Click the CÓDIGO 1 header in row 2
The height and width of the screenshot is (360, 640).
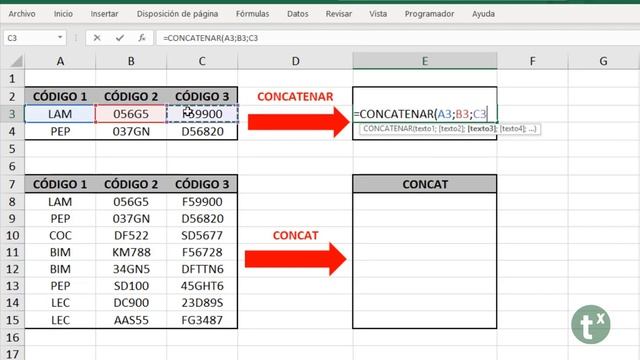pos(60,96)
